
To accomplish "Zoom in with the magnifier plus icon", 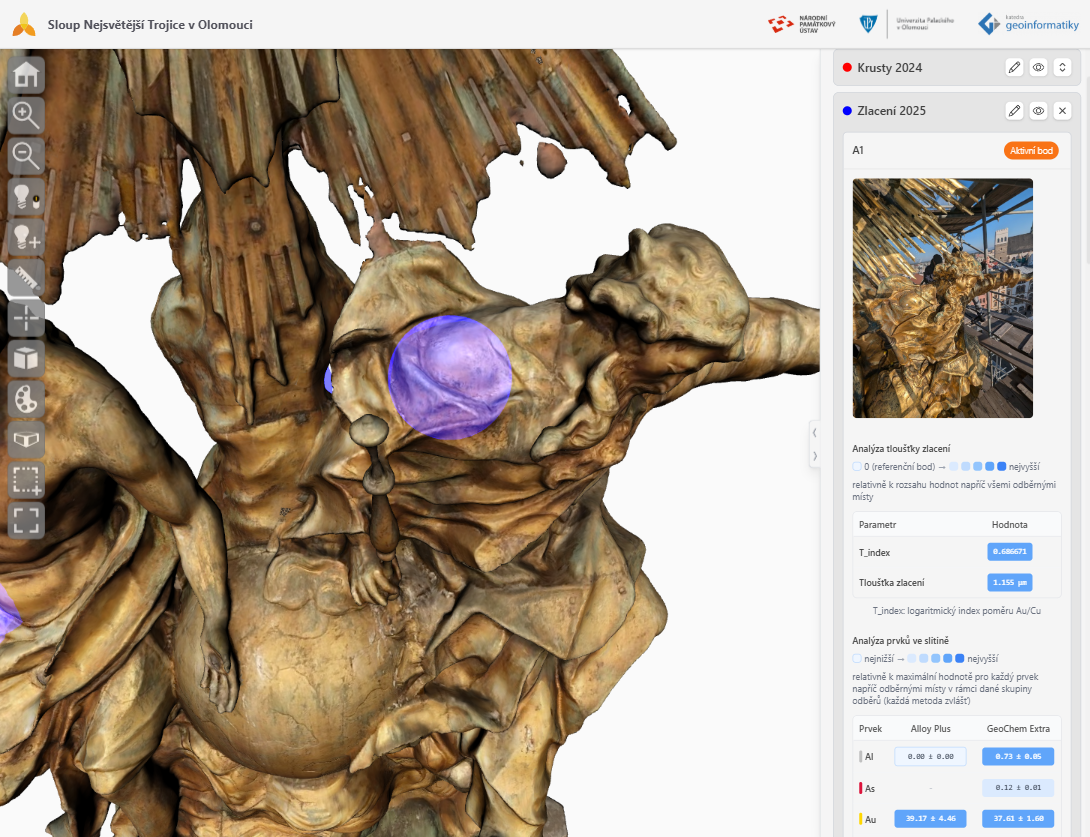I will coord(26,115).
